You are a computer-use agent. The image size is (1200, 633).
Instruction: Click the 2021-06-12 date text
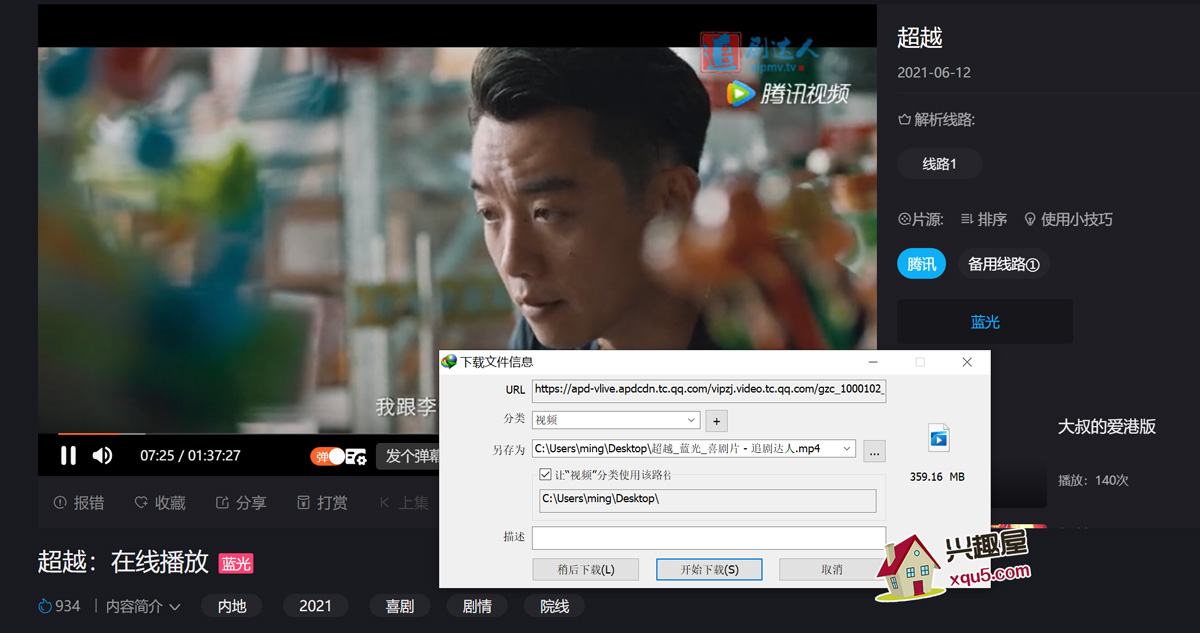(x=934, y=73)
